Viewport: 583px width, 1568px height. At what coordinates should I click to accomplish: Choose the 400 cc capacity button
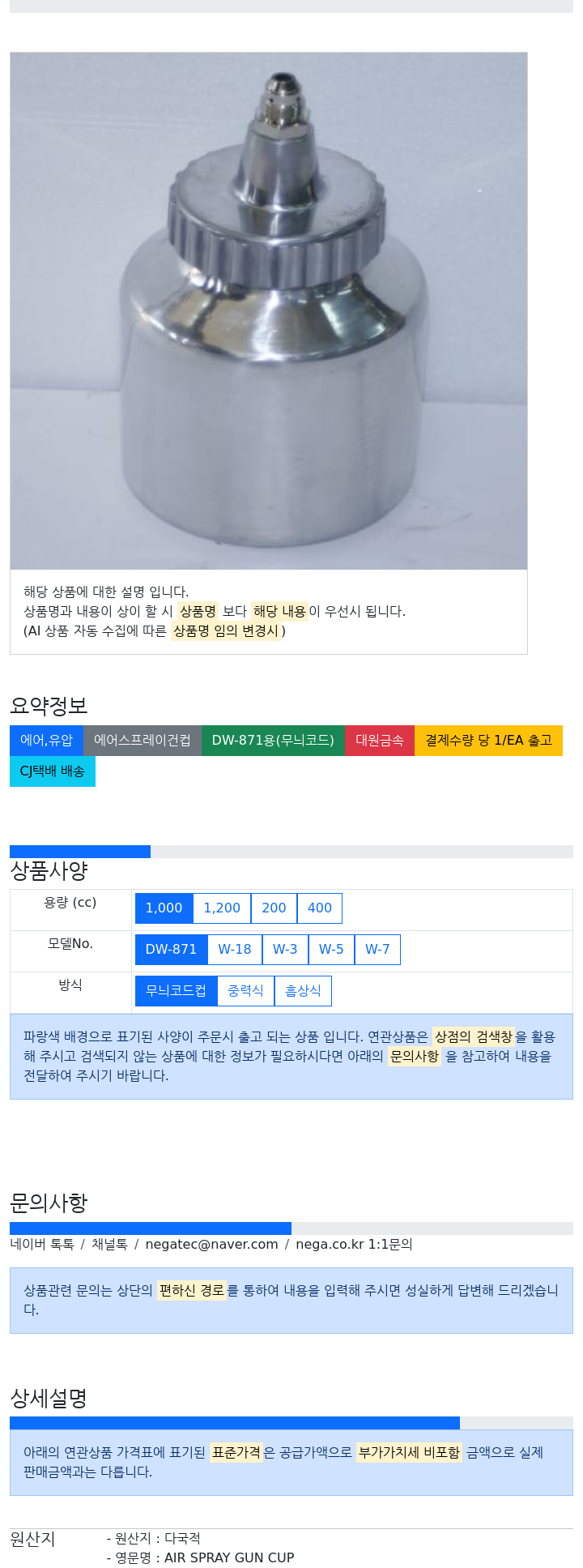[320, 908]
